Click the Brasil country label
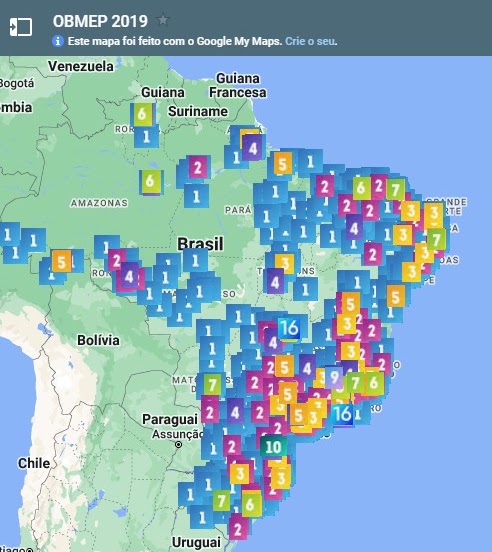The image size is (492, 552). coord(201,243)
